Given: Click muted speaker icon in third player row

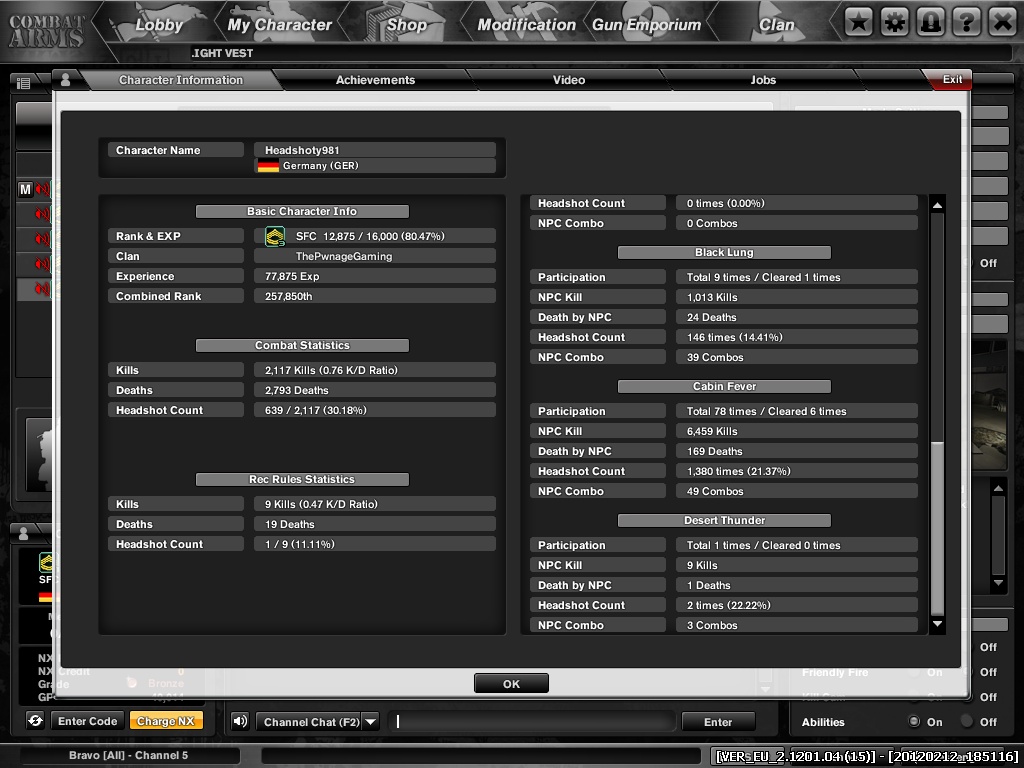Looking at the screenshot, I should 42,238.
